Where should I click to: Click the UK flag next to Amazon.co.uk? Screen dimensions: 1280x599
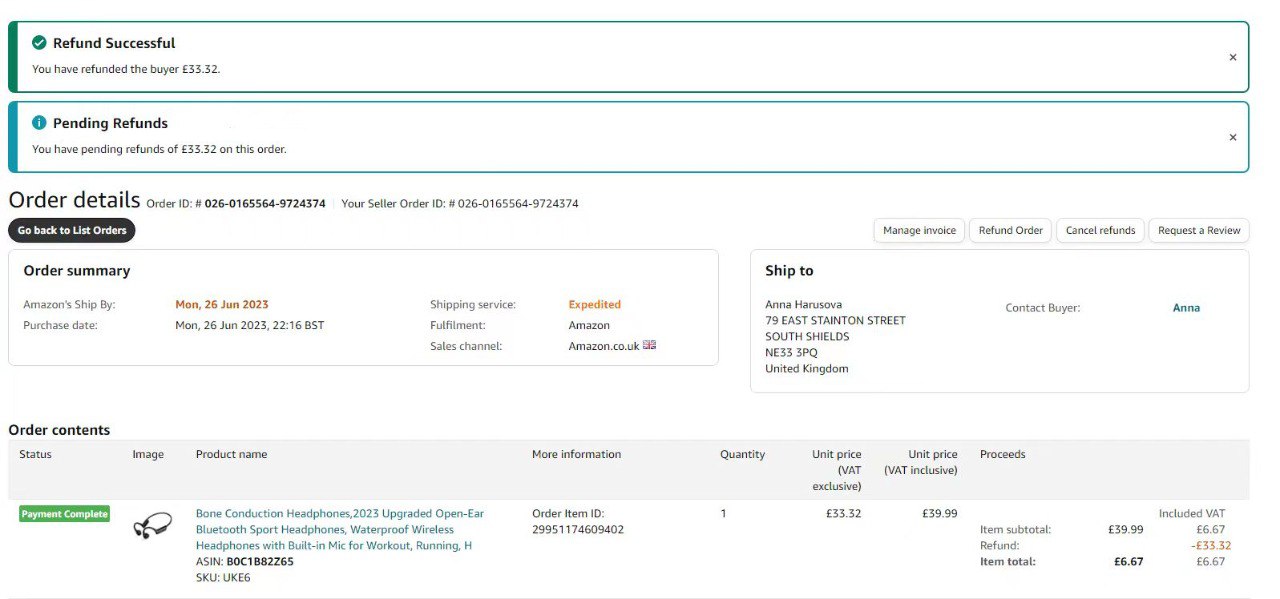point(650,345)
